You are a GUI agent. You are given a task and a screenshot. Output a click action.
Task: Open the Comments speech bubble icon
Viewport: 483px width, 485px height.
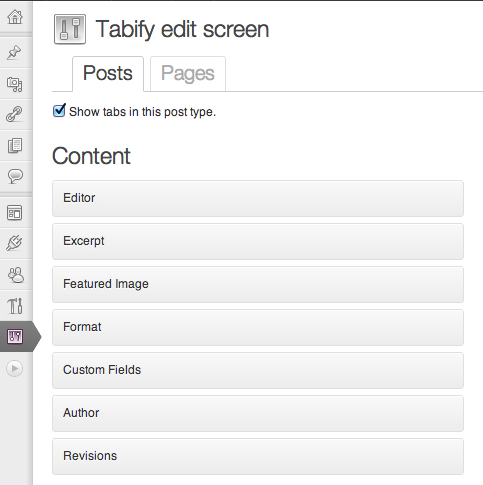15,176
